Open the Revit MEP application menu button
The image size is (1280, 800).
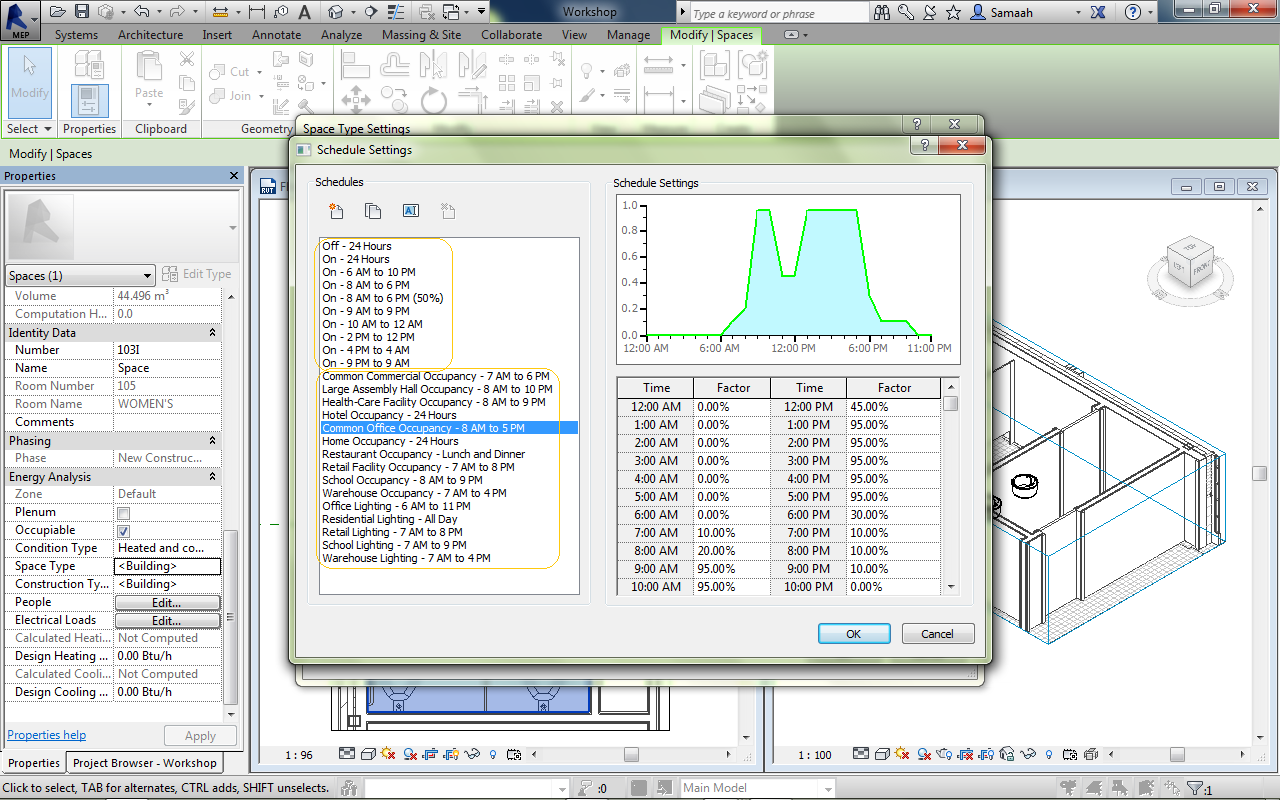point(20,20)
